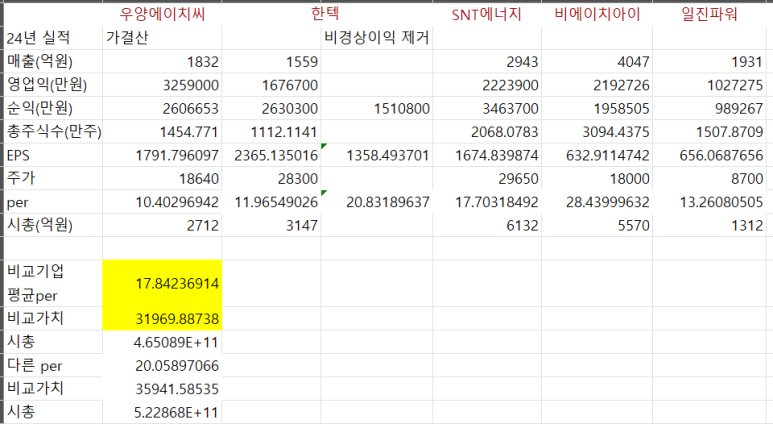The image size is (773, 424).
Task: Select the 시총(억원) row label
Action: [x=53, y=225]
